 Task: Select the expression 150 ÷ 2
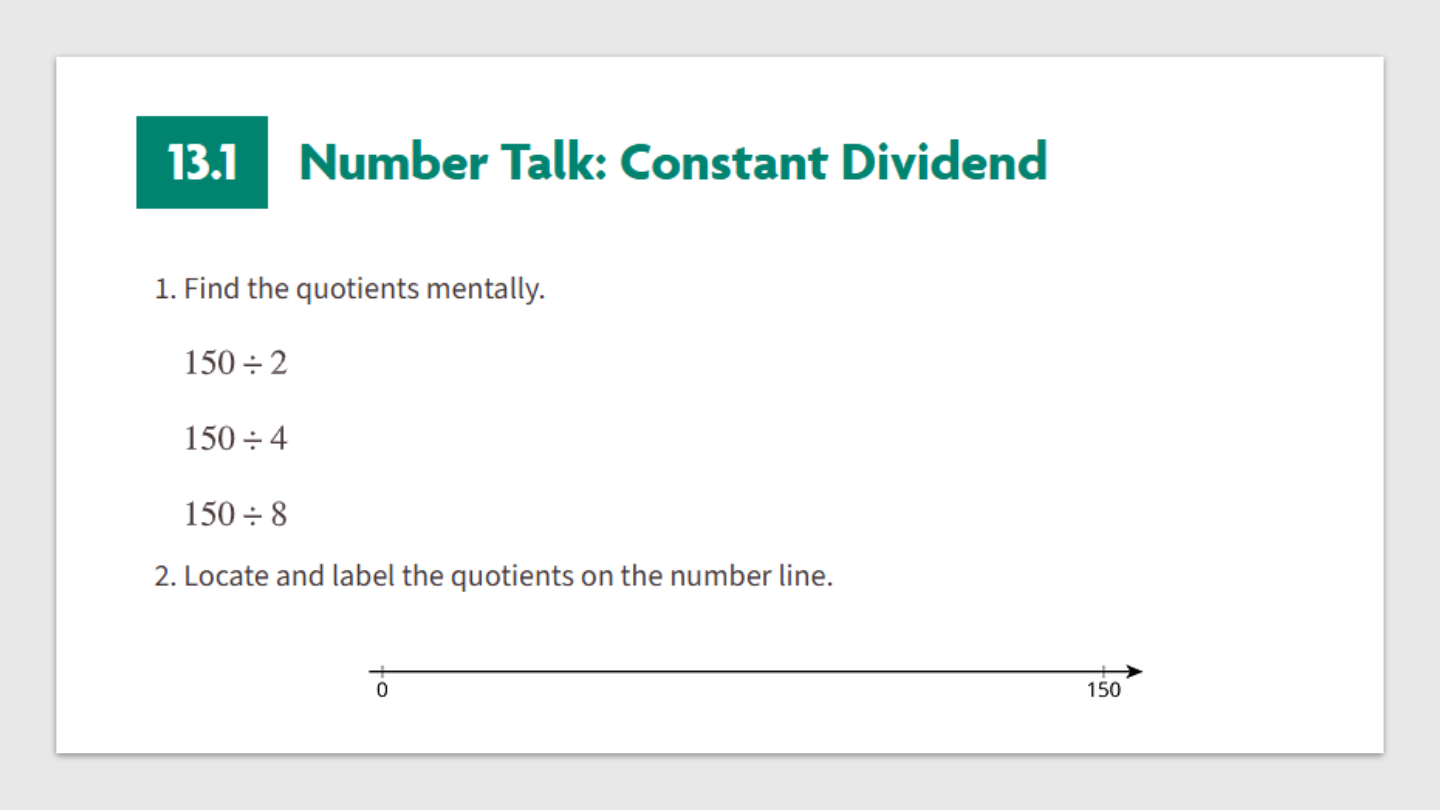[235, 362]
